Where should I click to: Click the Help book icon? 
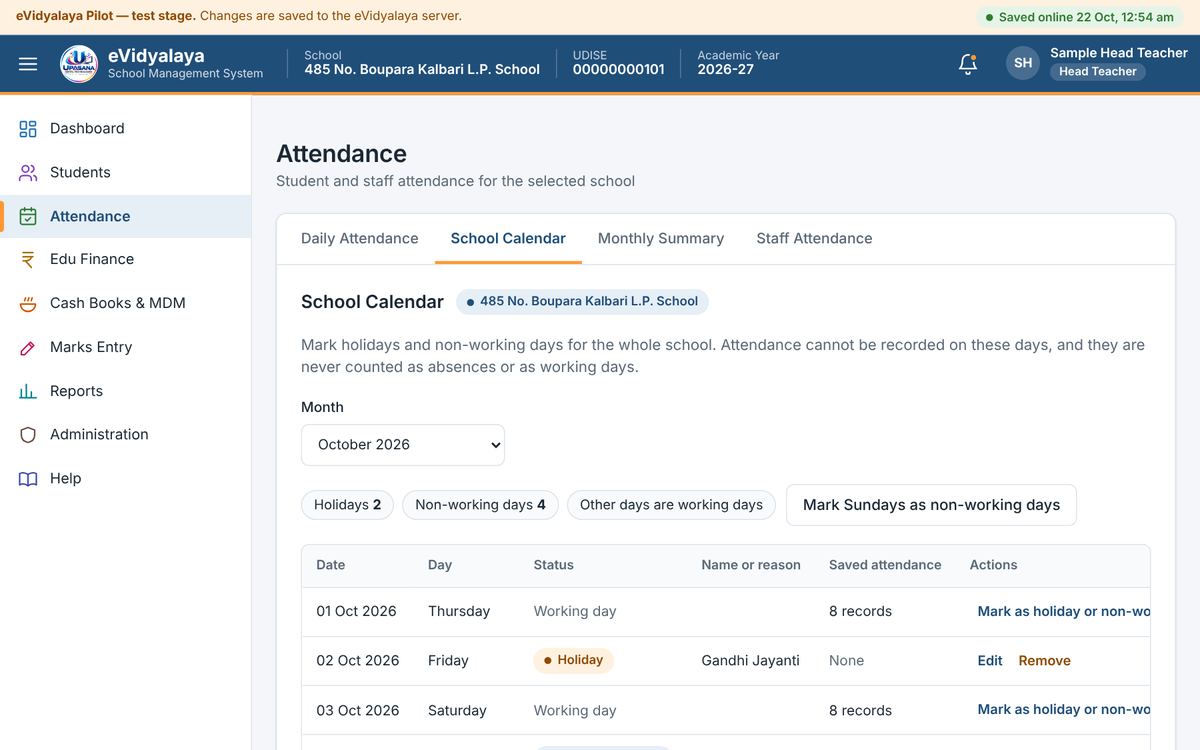pyautogui.click(x=28, y=479)
